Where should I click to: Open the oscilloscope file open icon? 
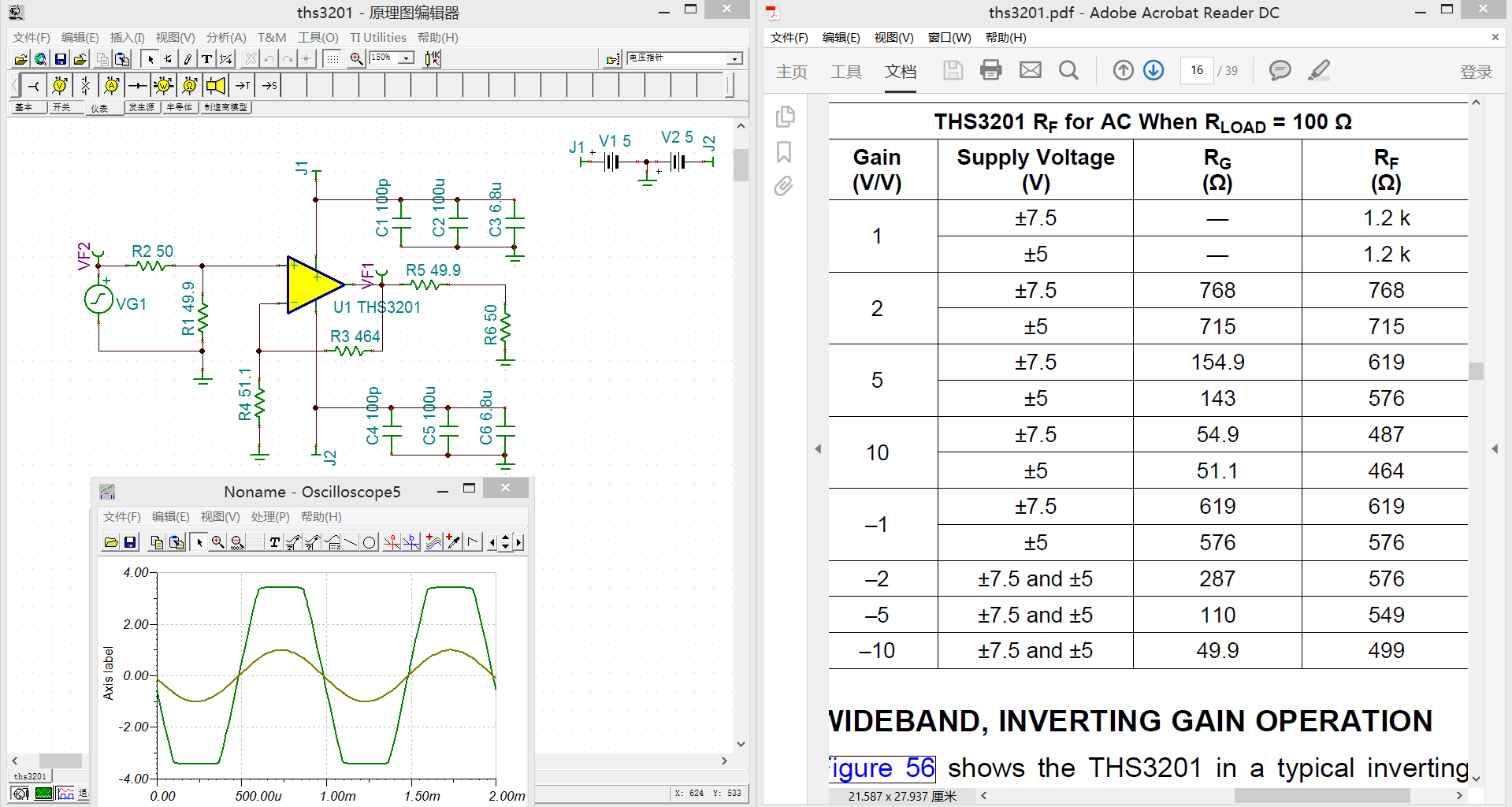(111, 542)
